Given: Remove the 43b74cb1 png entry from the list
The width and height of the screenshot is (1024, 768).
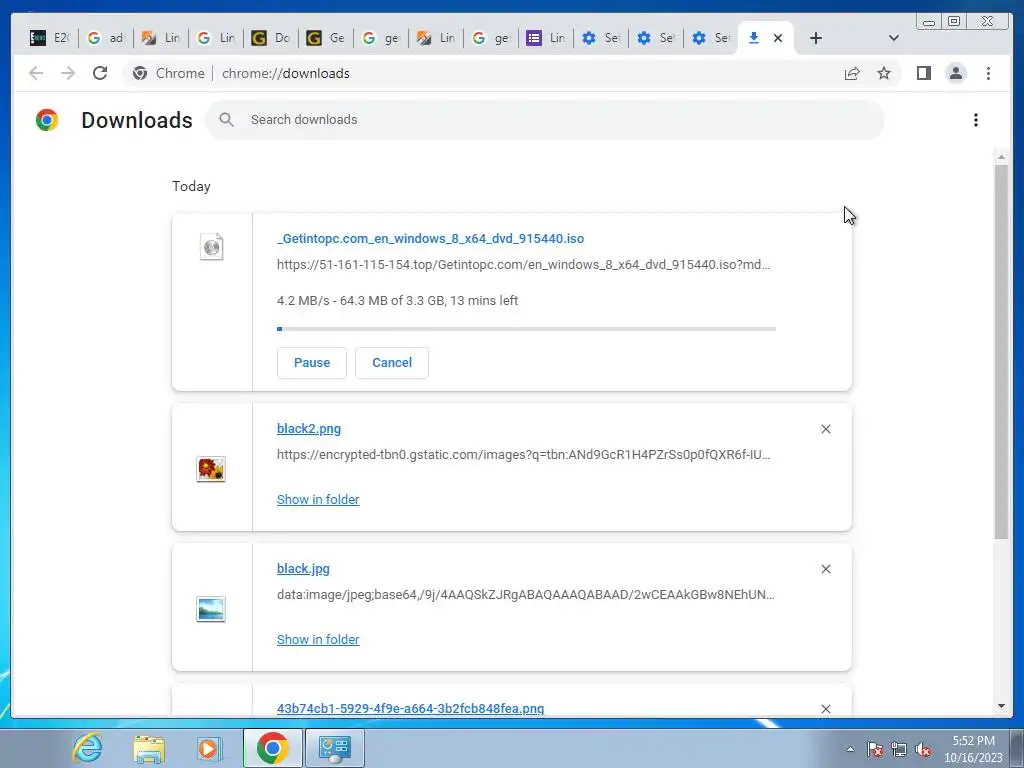Looking at the screenshot, I should (825, 709).
